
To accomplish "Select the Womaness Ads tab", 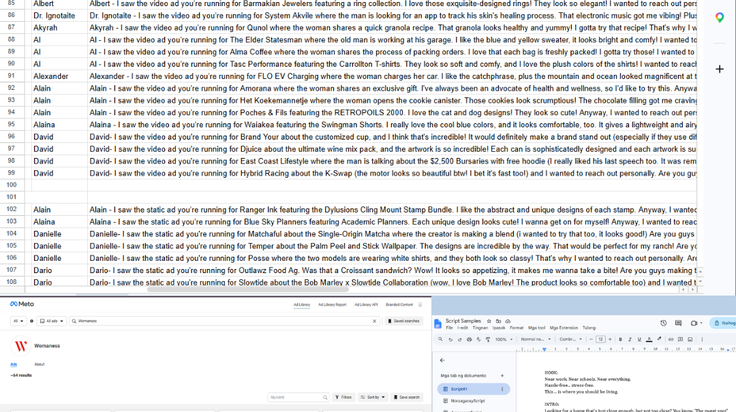I will (x=14, y=364).
